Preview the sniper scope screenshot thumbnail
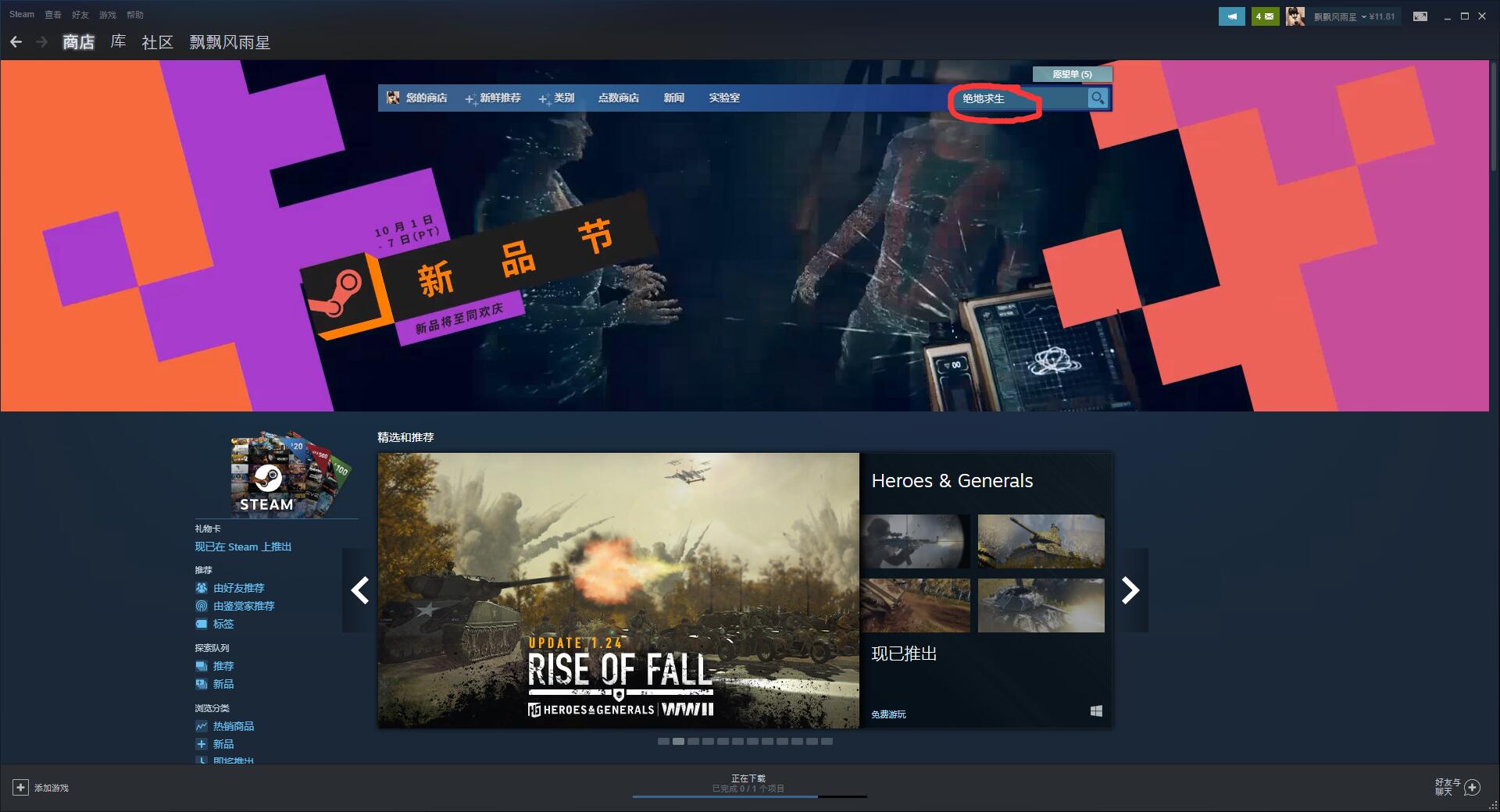 (x=915, y=541)
